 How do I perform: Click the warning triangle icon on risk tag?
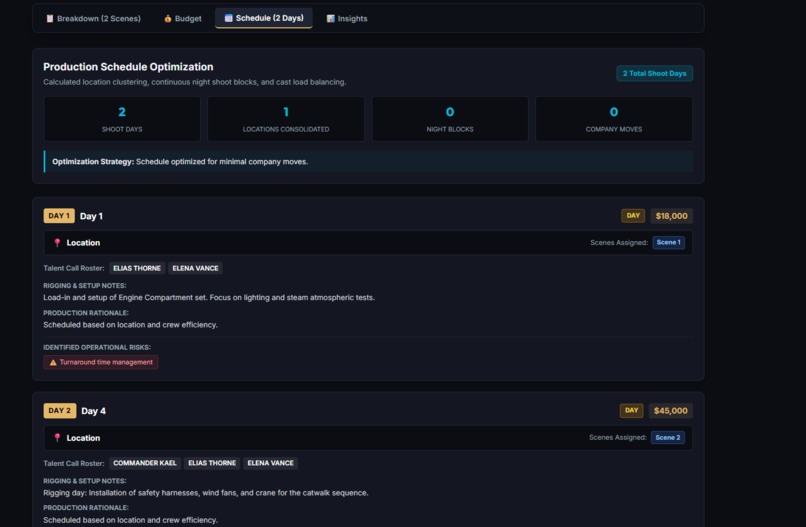click(x=53, y=362)
